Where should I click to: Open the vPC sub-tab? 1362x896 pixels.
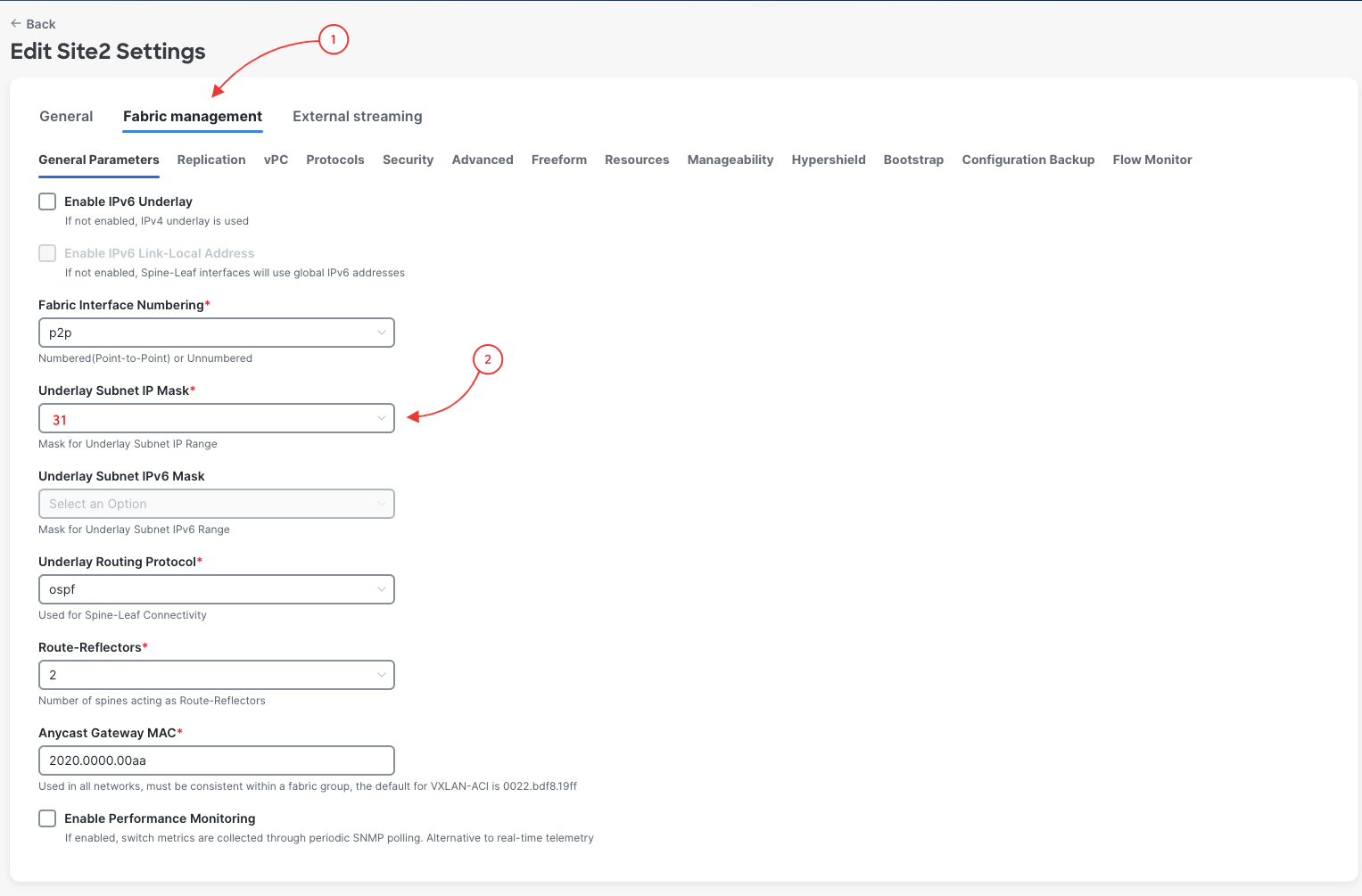point(276,160)
